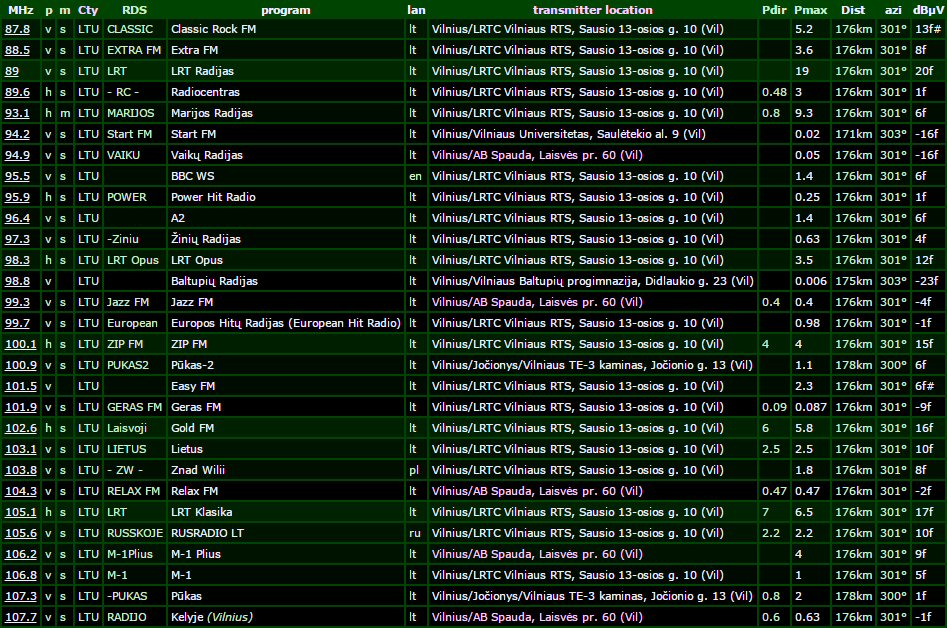Click the 'pl' language cell

tap(414, 470)
